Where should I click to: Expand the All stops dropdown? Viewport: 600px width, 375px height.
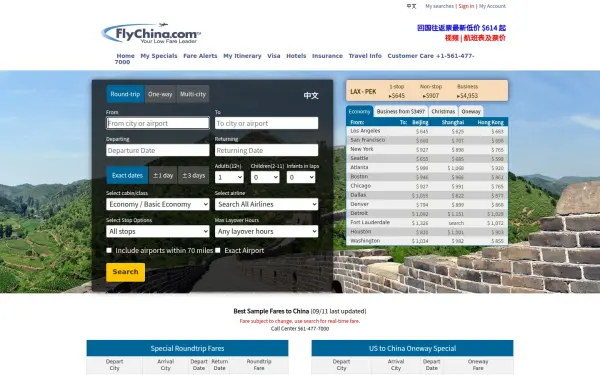[x=158, y=232]
